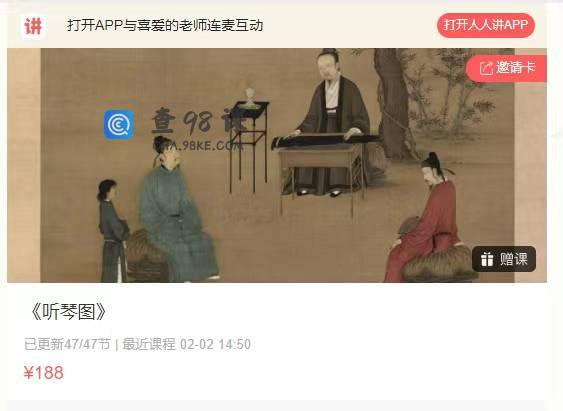Click the 最近课程 02-02 14:50 text

[x=186, y=344]
